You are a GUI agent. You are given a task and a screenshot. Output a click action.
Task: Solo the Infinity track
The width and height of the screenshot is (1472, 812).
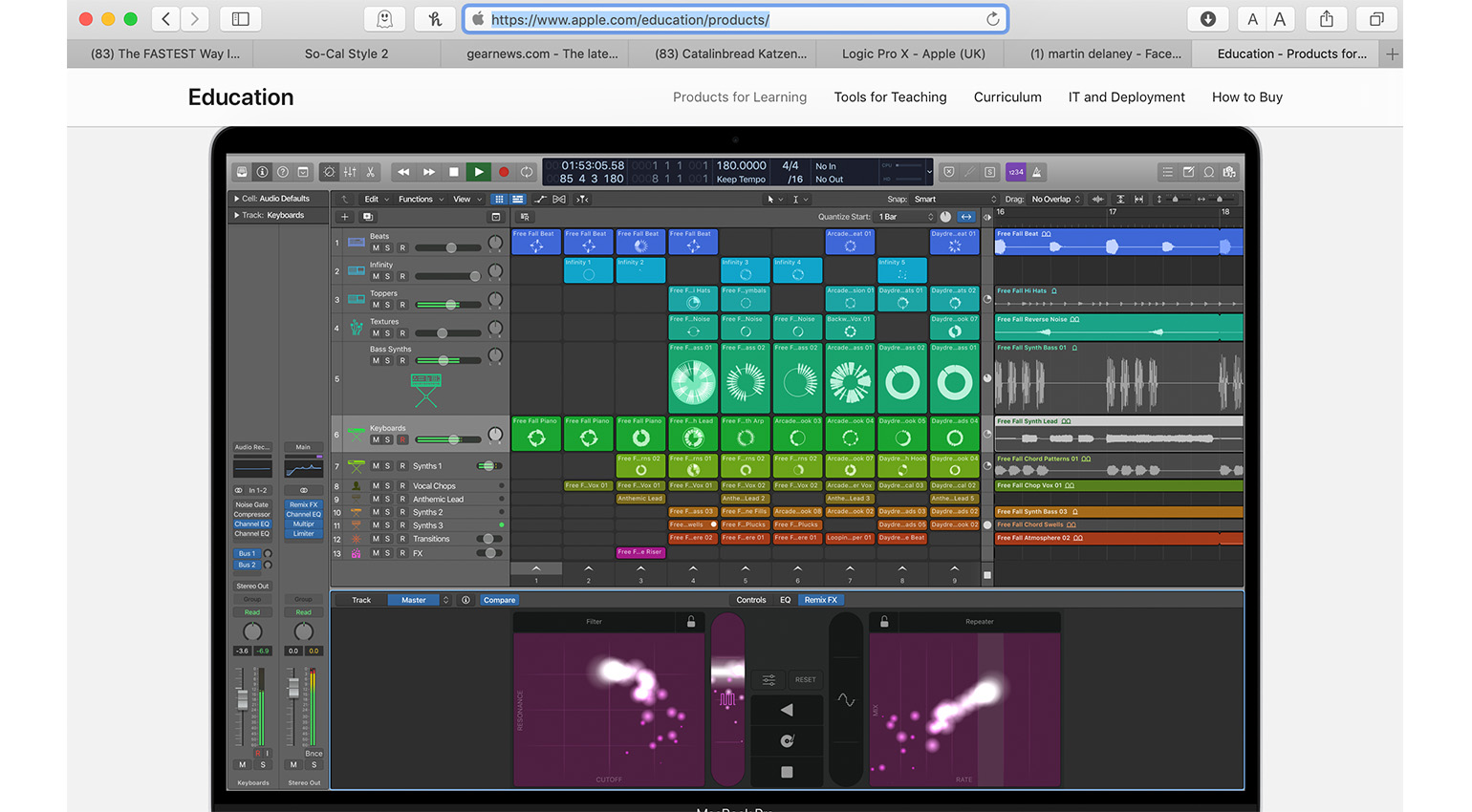point(387,276)
